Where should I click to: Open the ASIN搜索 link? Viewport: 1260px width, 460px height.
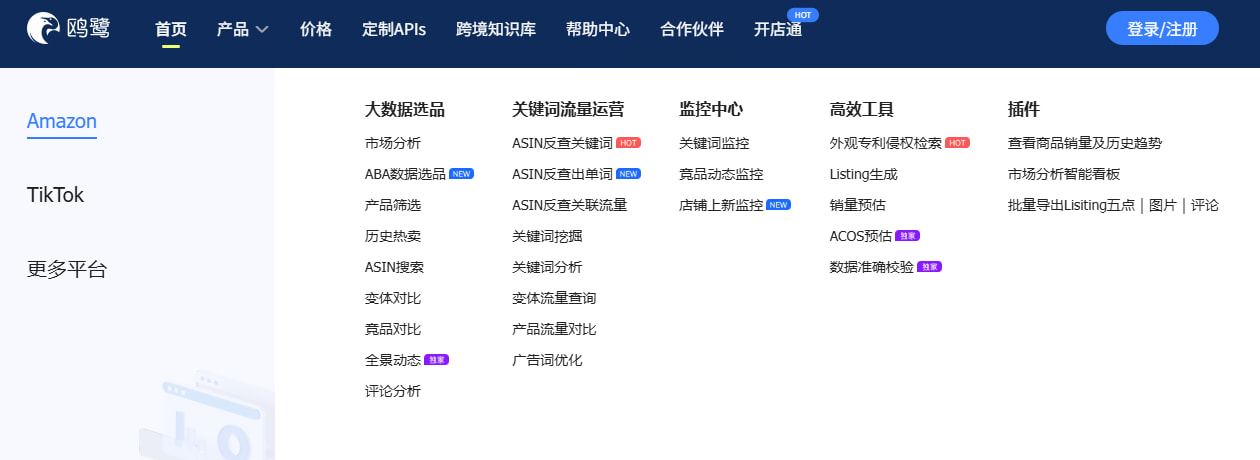click(x=394, y=267)
